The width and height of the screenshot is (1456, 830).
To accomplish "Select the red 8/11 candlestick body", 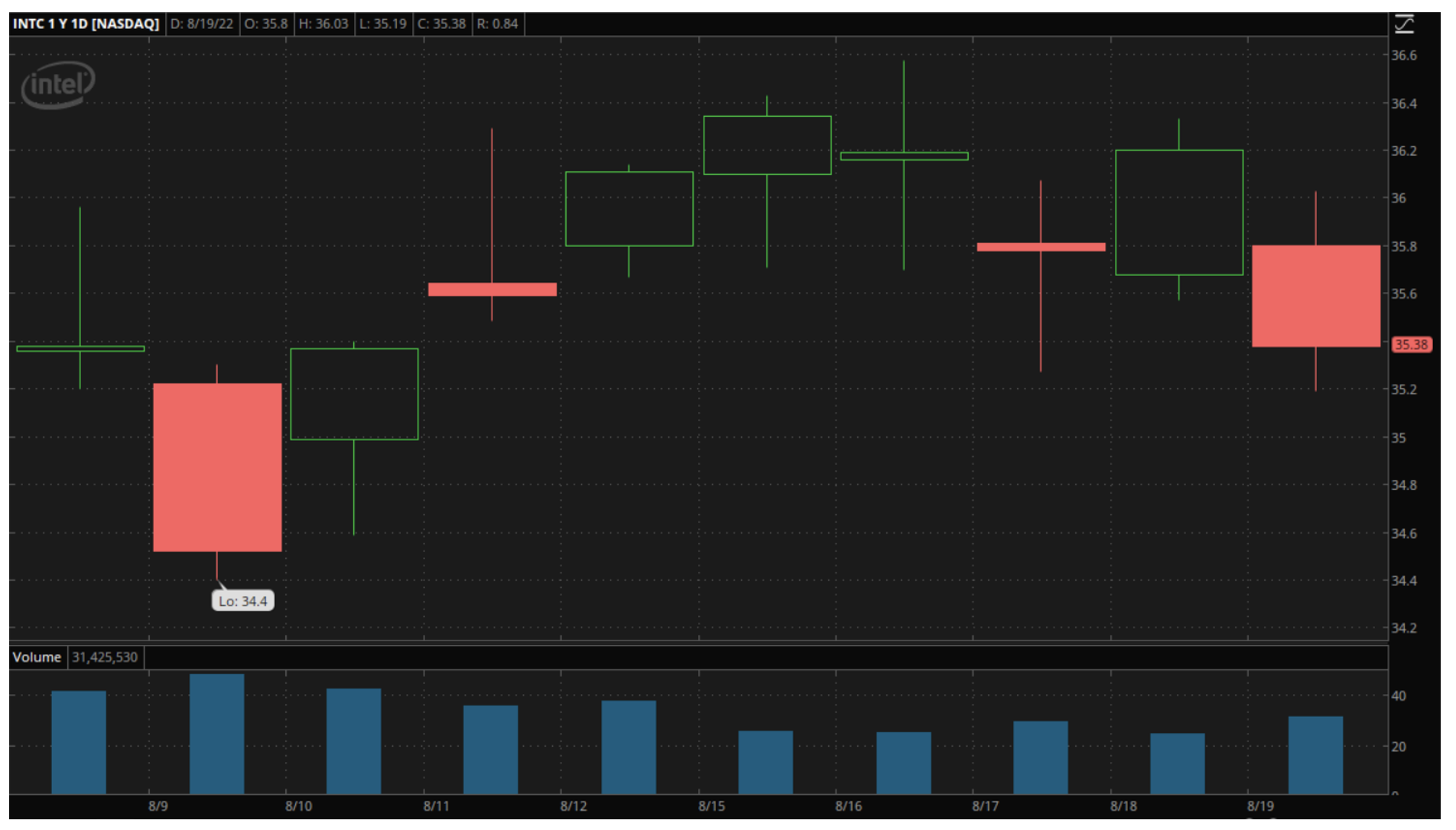I will [492, 290].
